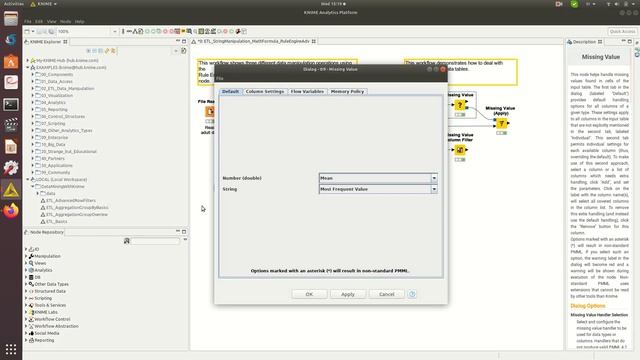This screenshot has height=360, width=640.
Task: Click the ETL_AdvancedRowFilters workflow icon
Action: click(x=43, y=200)
